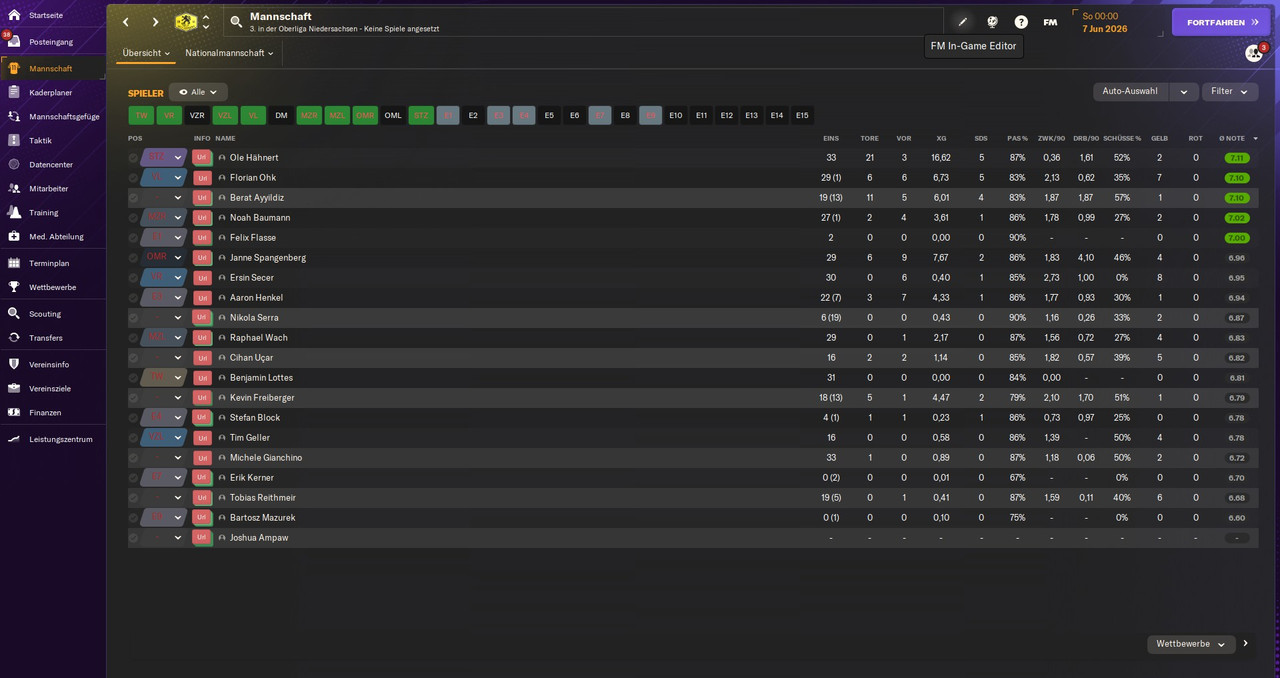Screen dimensions: 1280x678
Task: Open player Raphael Wach
Action: [258, 338]
